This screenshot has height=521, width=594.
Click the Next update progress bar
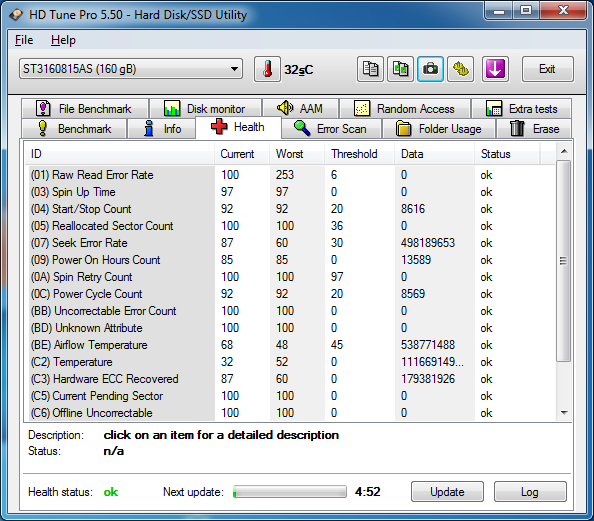coord(290,492)
